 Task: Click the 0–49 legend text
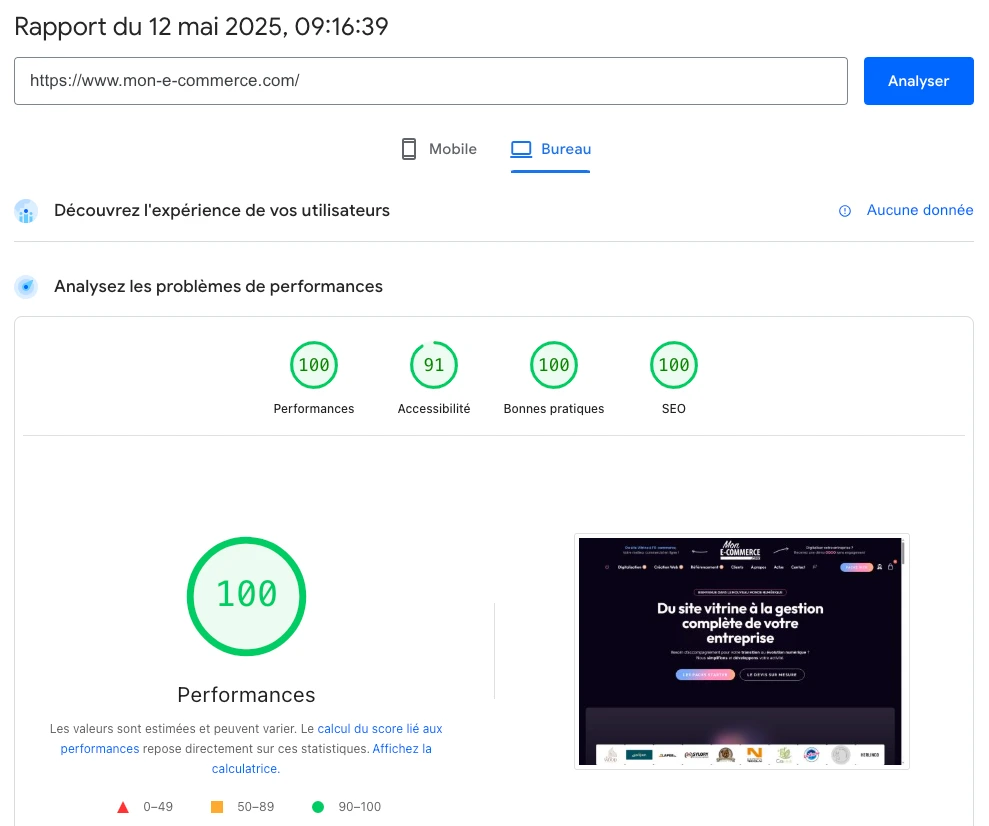pos(158,806)
